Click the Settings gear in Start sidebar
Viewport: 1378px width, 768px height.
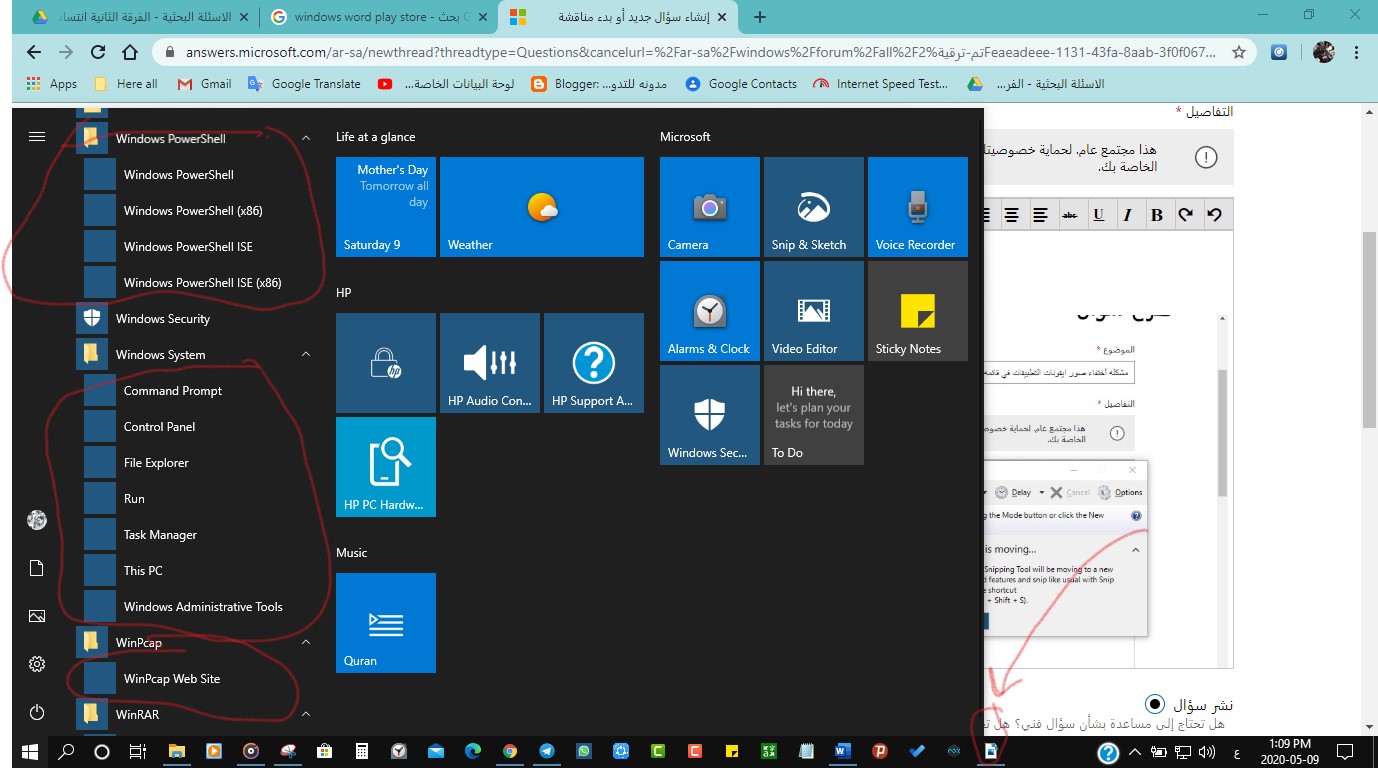(37, 664)
